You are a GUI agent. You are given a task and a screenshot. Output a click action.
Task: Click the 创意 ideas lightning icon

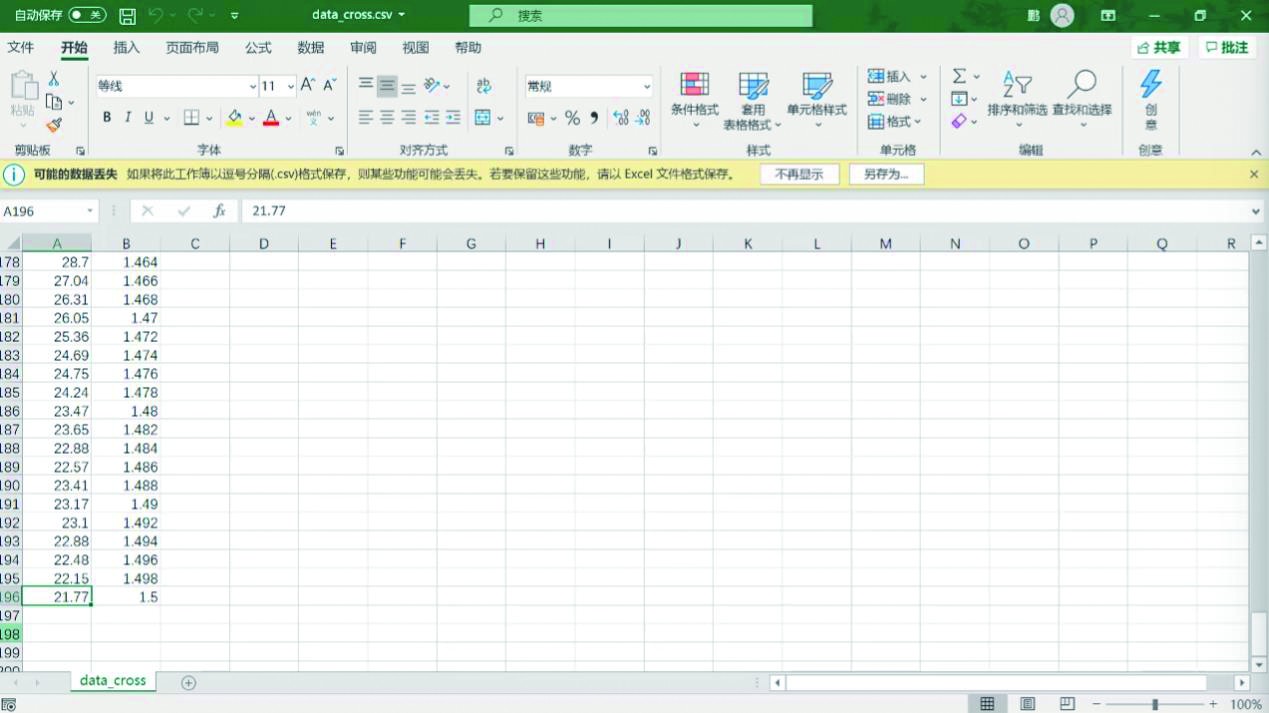[1151, 100]
